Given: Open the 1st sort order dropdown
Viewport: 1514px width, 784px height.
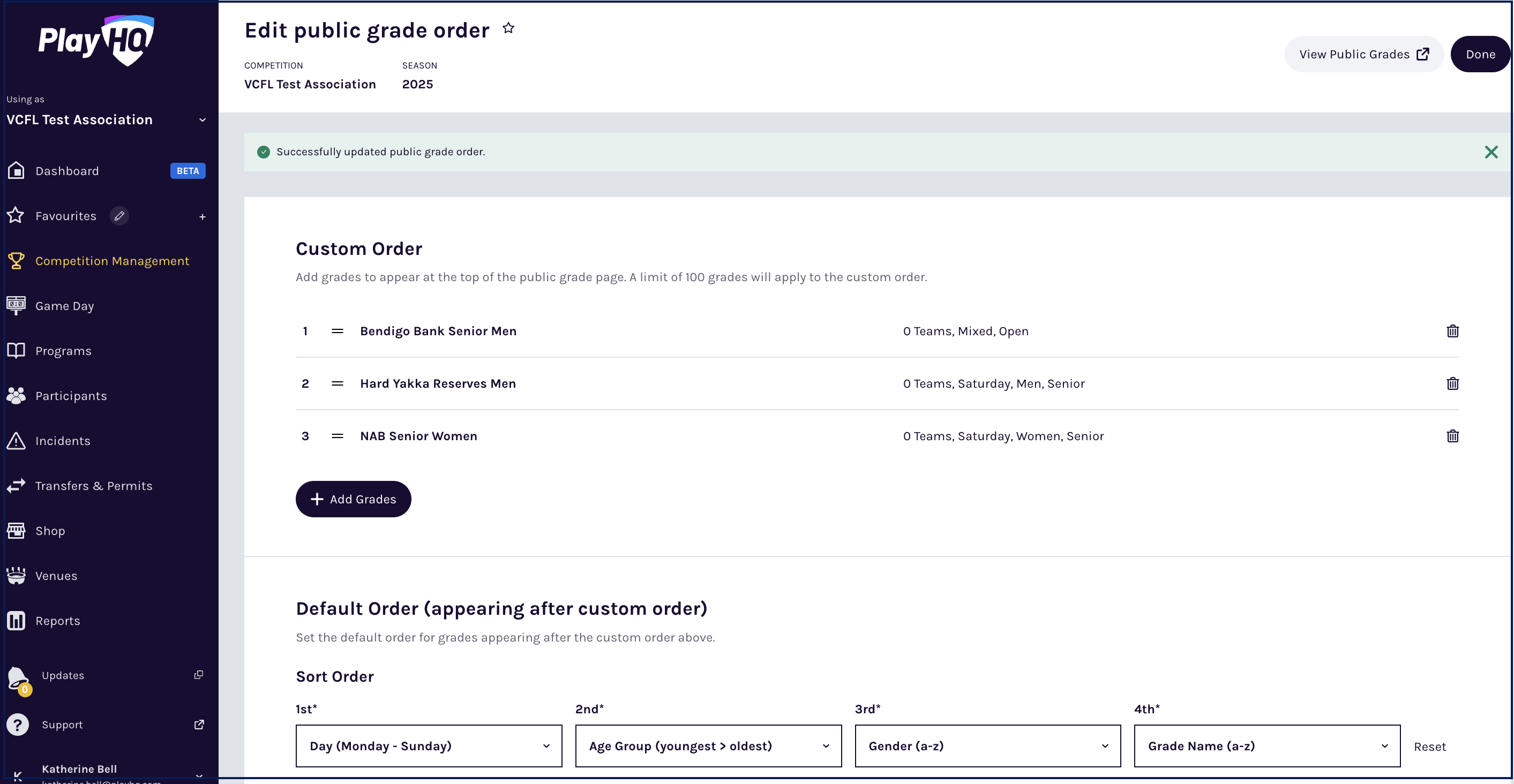Looking at the screenshot, I should (x=429, y=745).
